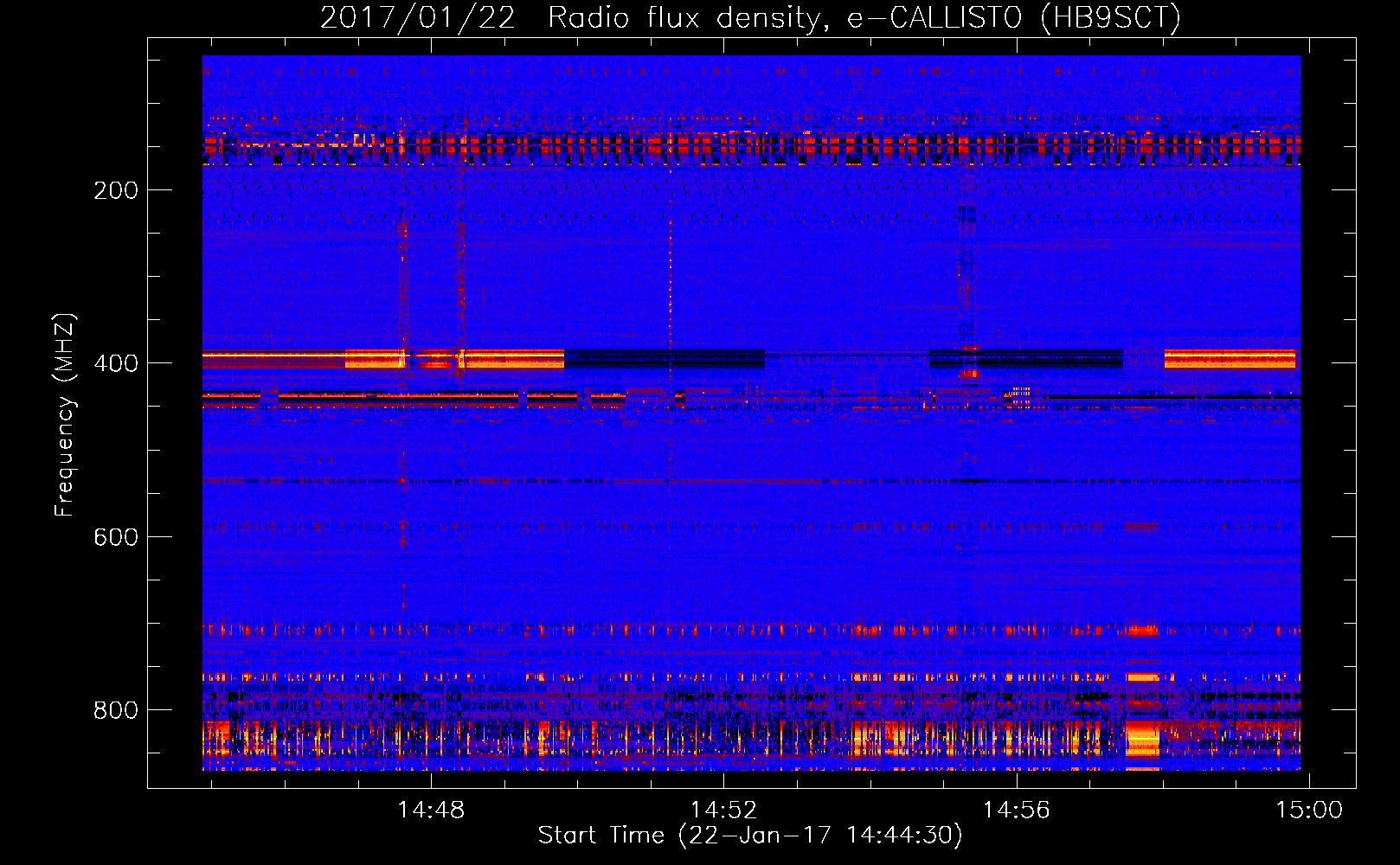
Task: Select the '400' frequency axis label
Action: [116, 363]
